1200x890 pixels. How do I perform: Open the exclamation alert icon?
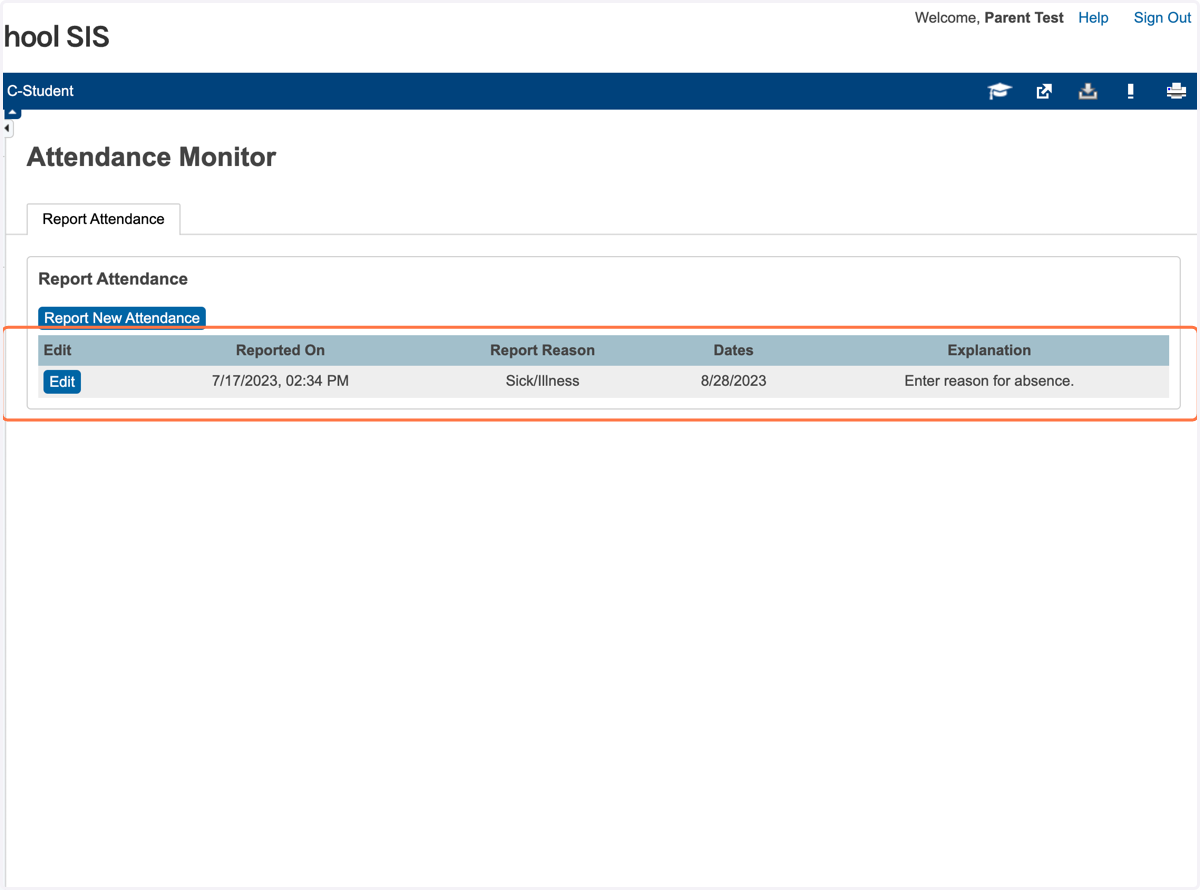pyautogui.click(x=1131, y=91)
